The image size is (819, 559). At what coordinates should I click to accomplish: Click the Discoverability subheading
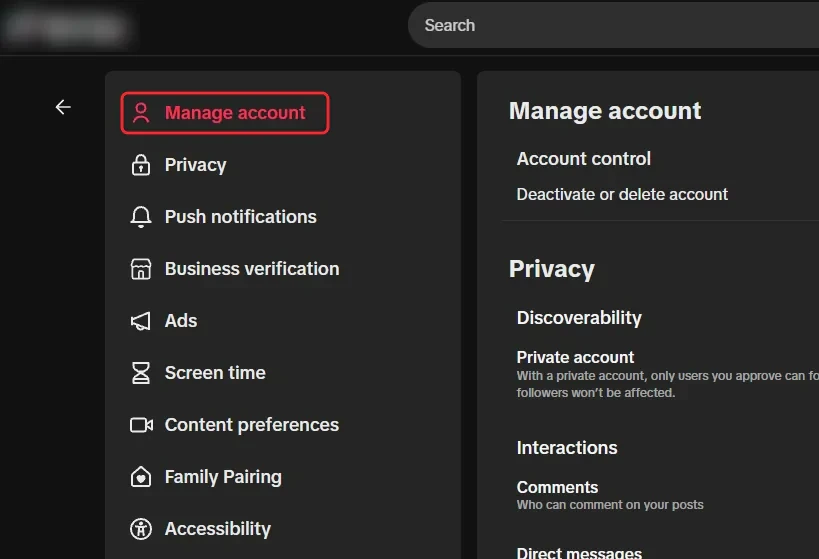click(579, 318)
